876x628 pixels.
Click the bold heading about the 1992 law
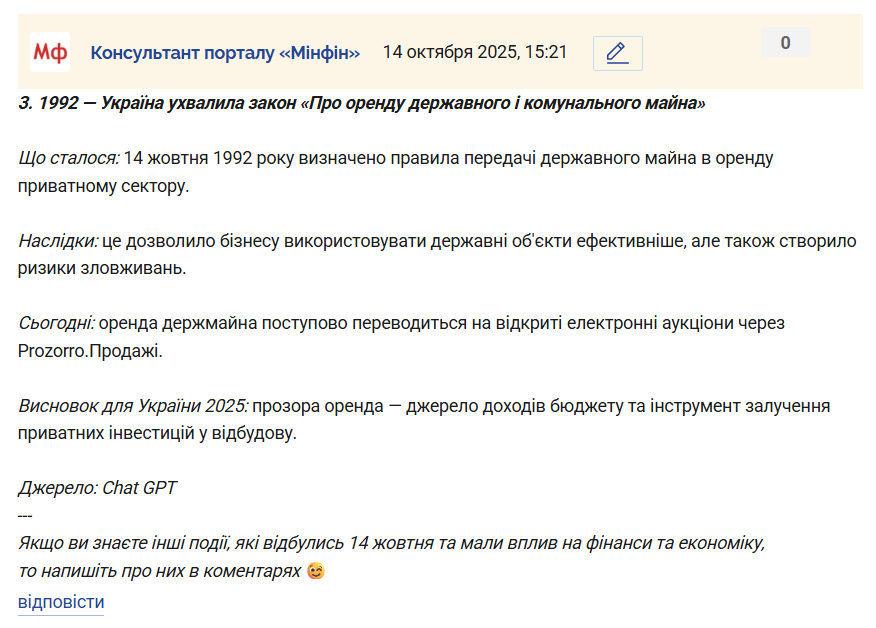point(361,103)
